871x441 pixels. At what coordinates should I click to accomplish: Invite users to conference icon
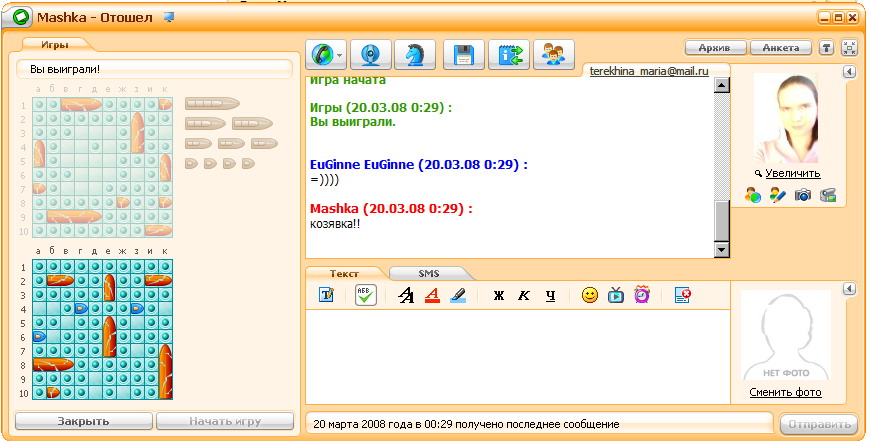point(553,54)
